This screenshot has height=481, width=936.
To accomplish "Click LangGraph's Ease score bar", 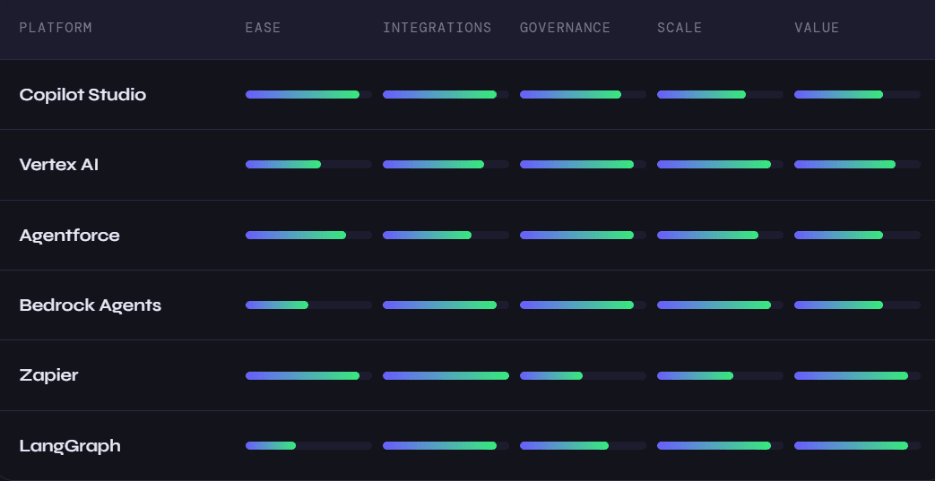I will (309, 446).
